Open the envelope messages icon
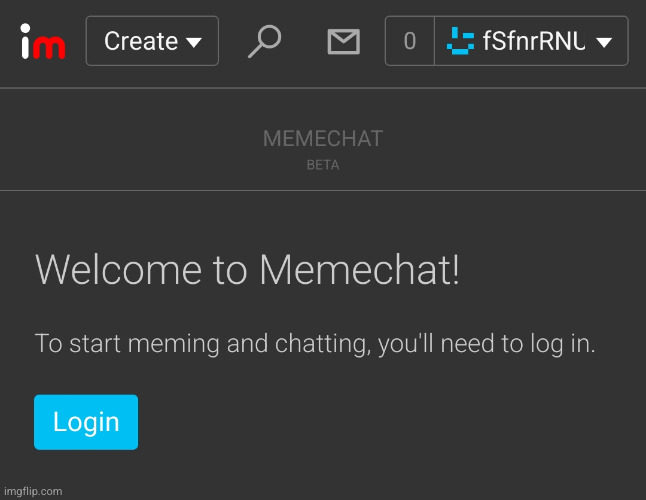 pos(344,41)
